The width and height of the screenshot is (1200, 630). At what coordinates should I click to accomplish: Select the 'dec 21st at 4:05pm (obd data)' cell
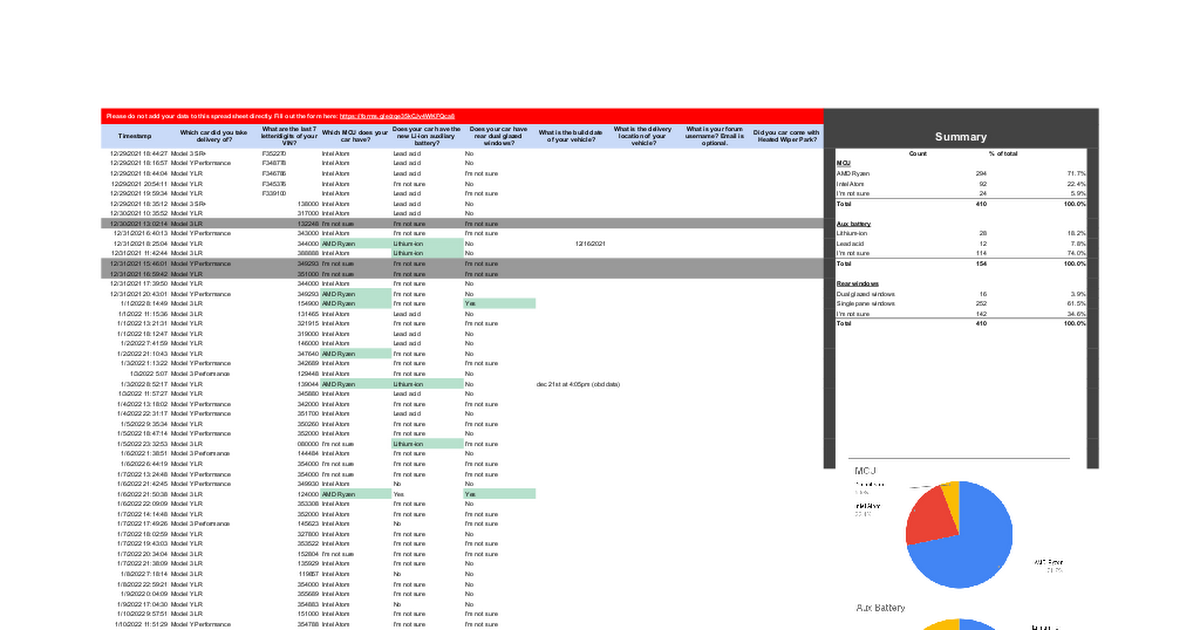point(579,384)
